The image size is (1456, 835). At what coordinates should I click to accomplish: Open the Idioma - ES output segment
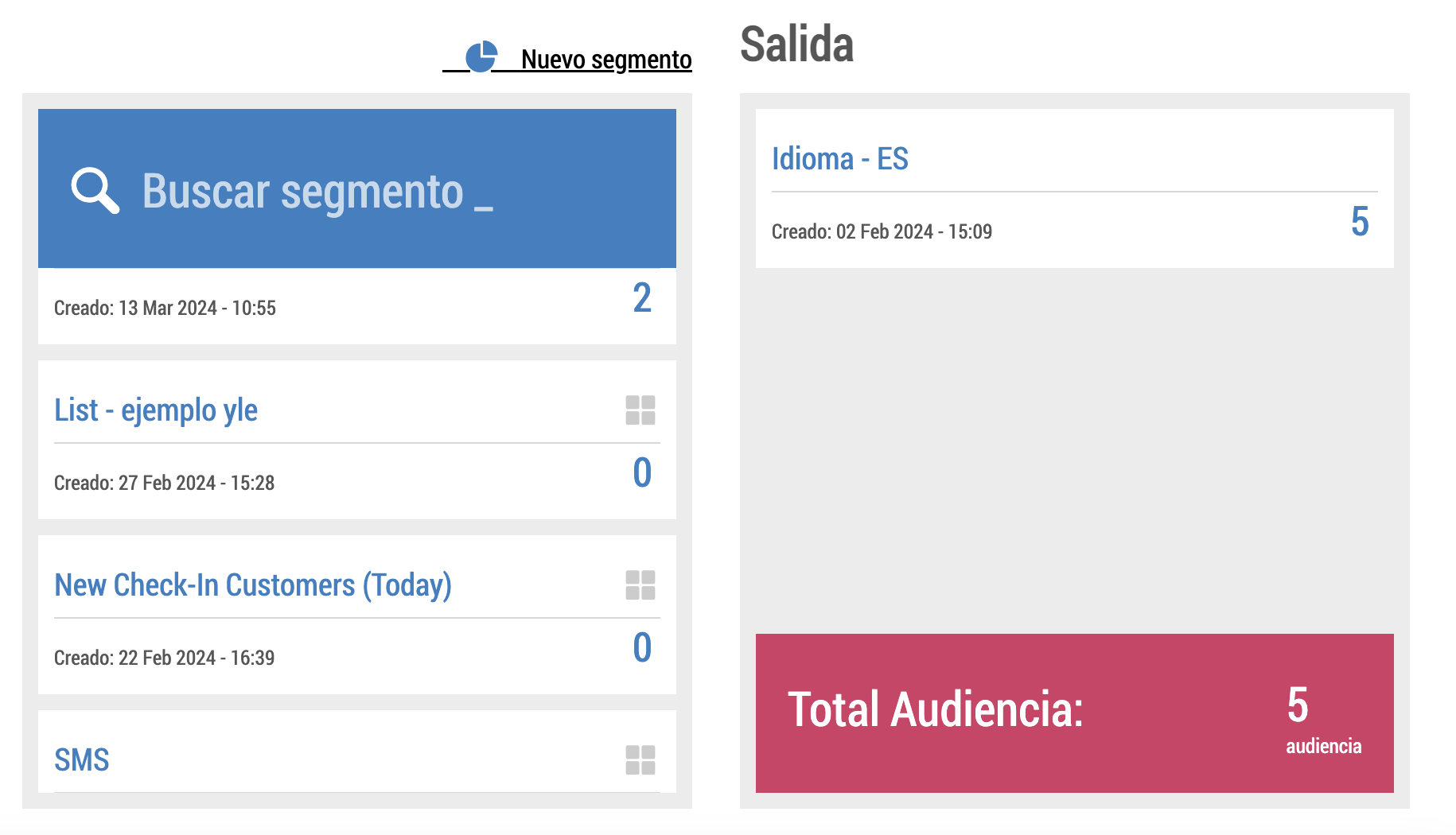tap(839, 159)
